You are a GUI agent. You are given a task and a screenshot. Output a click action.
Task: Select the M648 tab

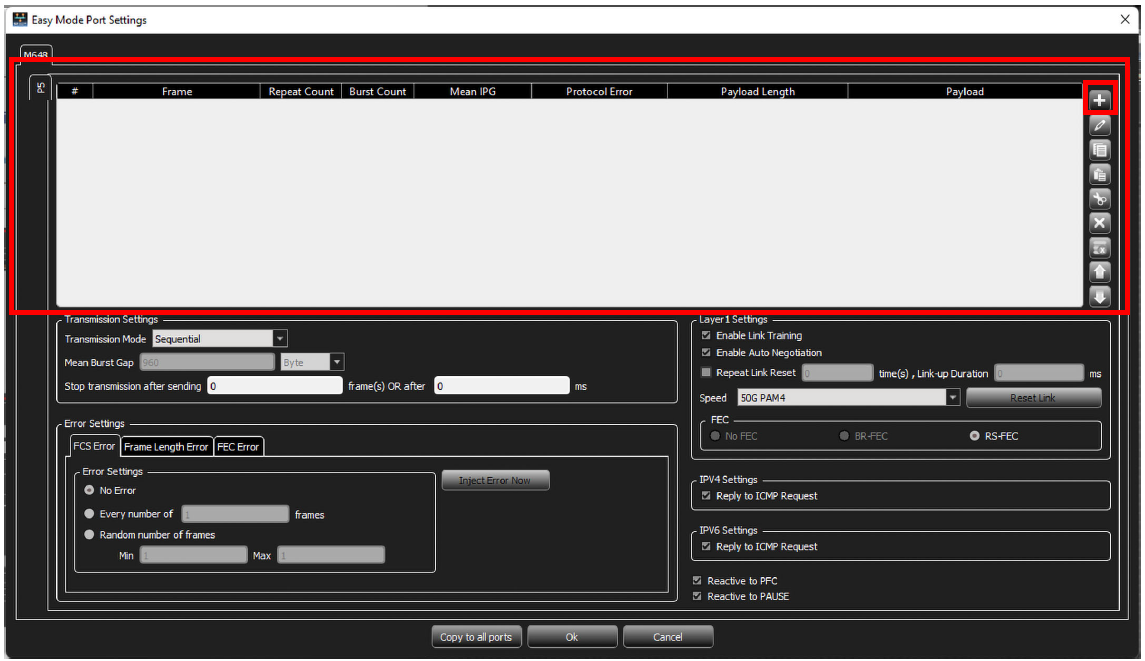pos(36,54)
